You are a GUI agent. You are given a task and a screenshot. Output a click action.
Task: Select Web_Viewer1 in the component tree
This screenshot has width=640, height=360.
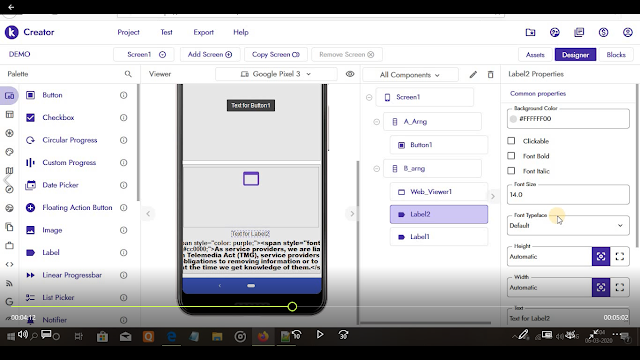pyautogui.click(x=439, y=192)
